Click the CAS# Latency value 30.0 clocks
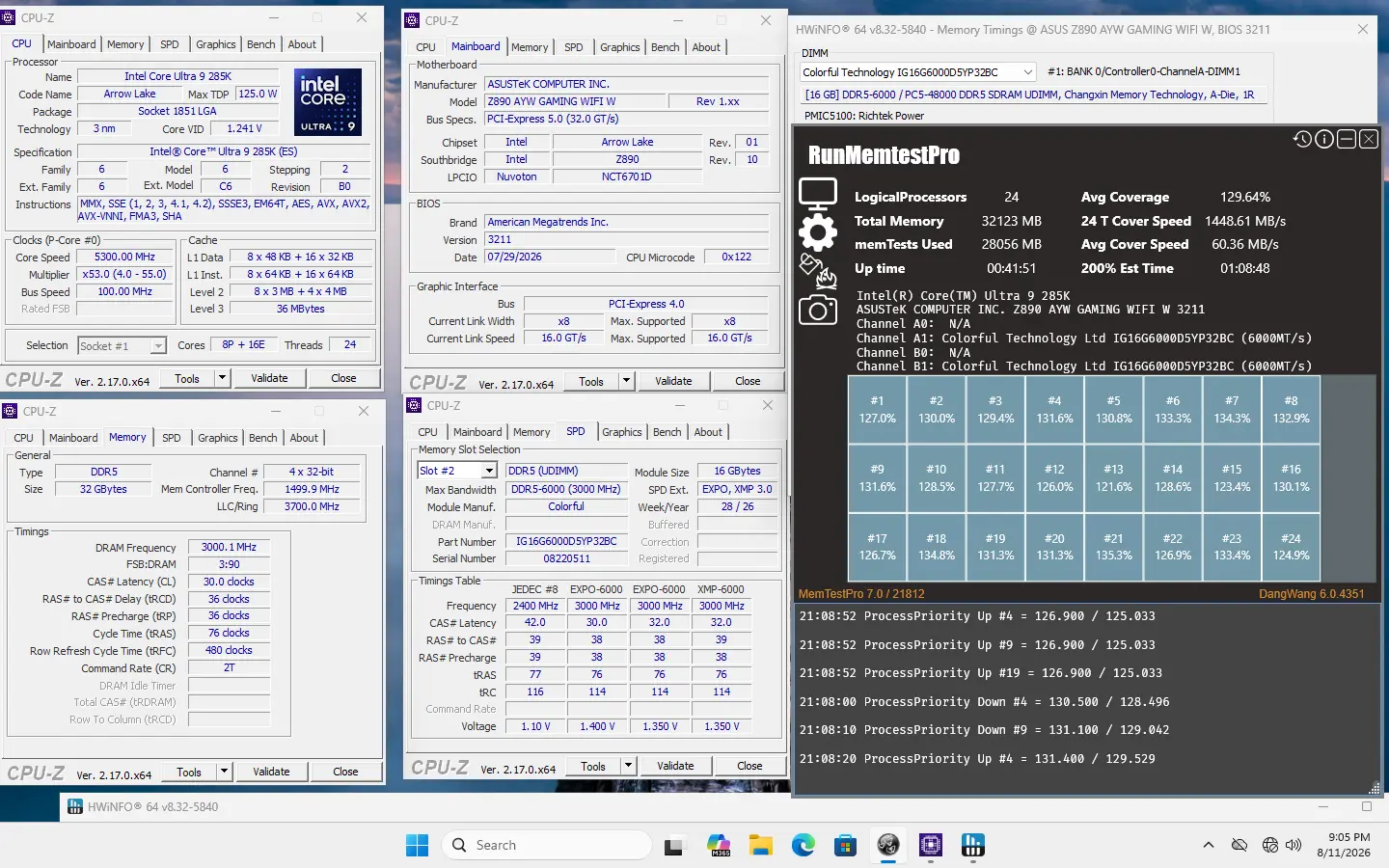This screenshot has height=868, width=1389. click(229, 582)
